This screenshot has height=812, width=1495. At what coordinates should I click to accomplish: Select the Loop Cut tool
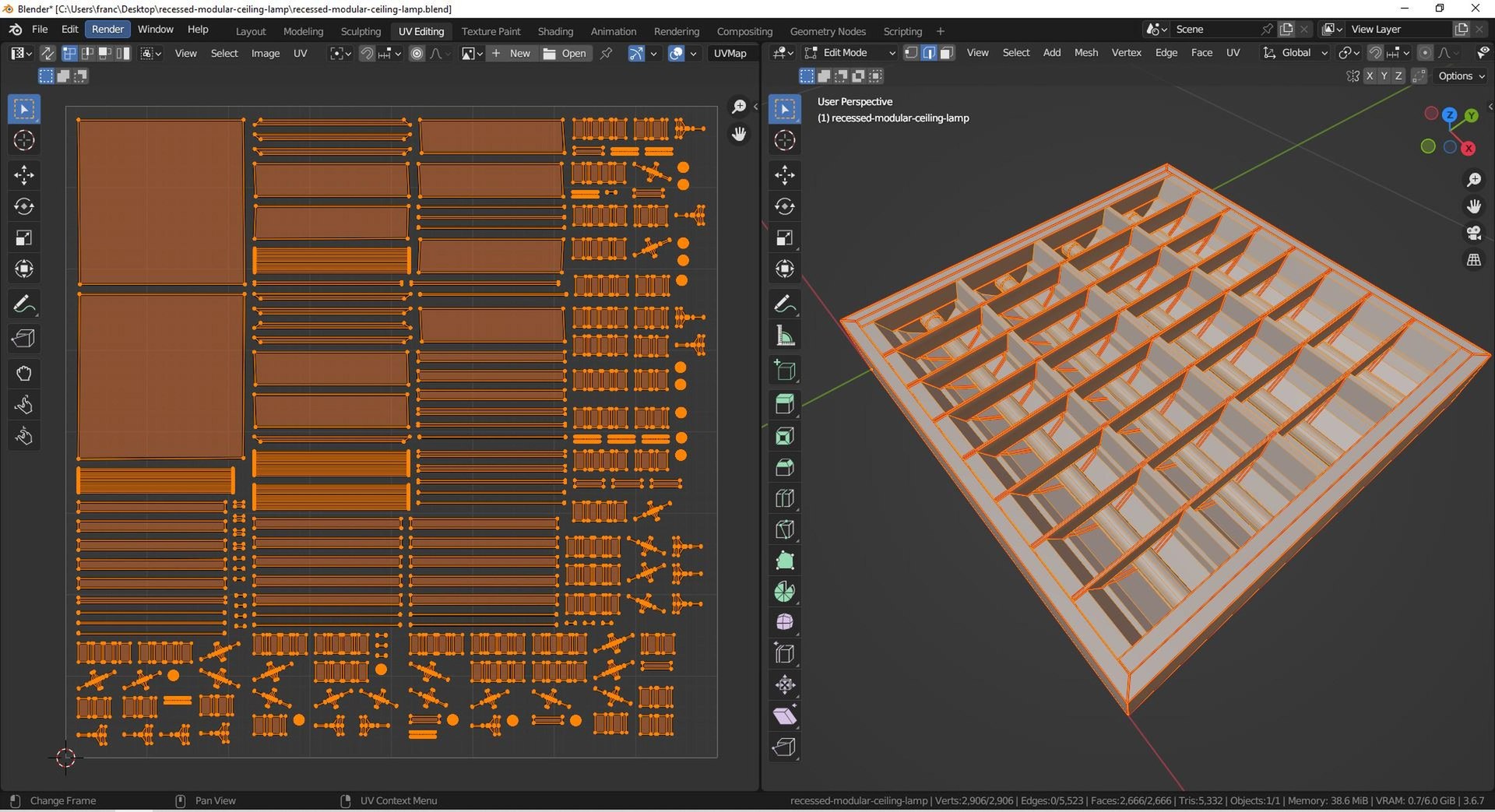coord(784,498)
